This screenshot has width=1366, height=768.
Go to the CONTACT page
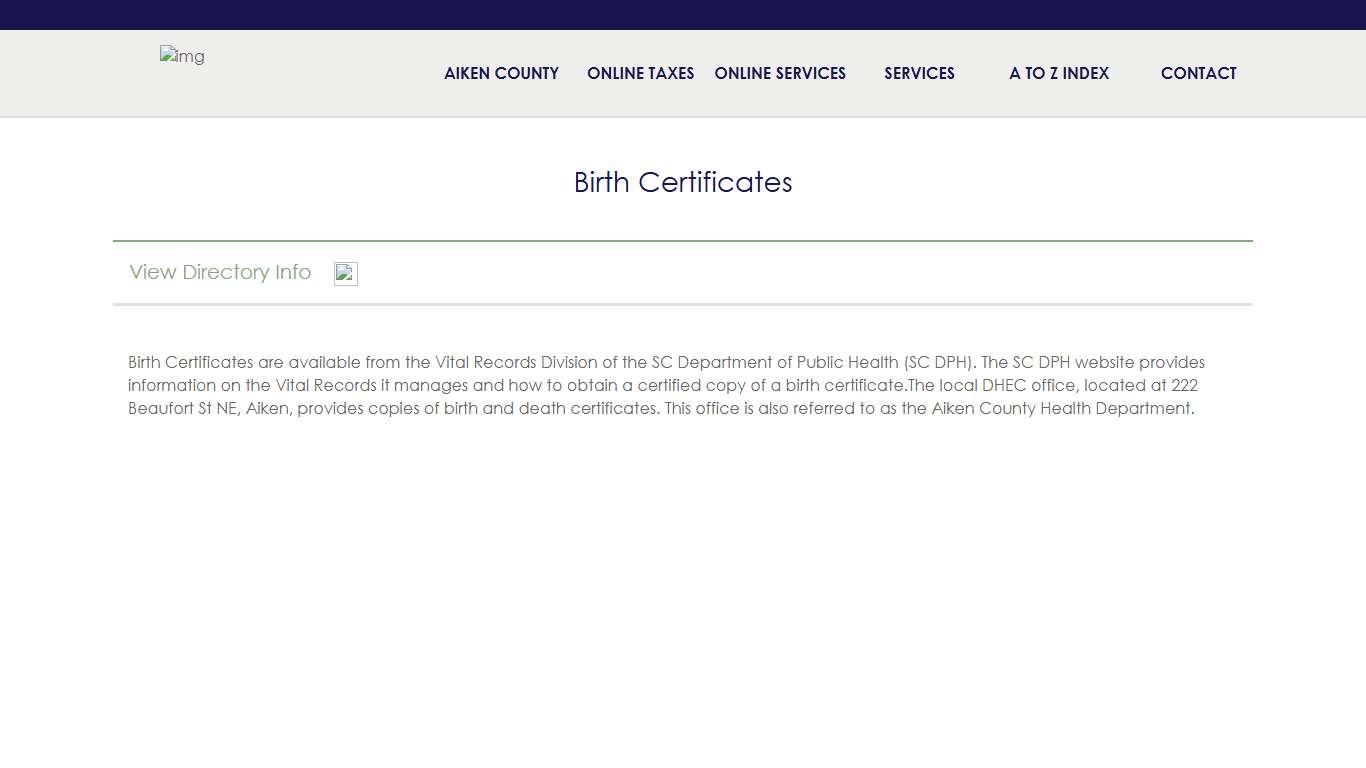1198,73
